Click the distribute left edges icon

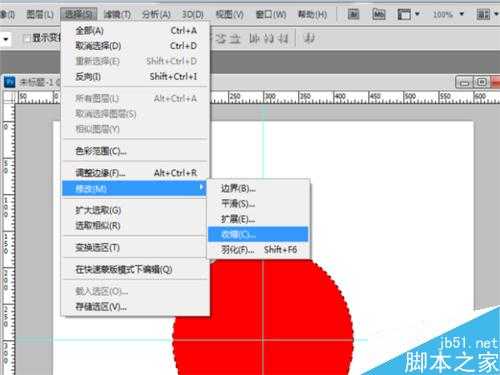click(254, 39)
